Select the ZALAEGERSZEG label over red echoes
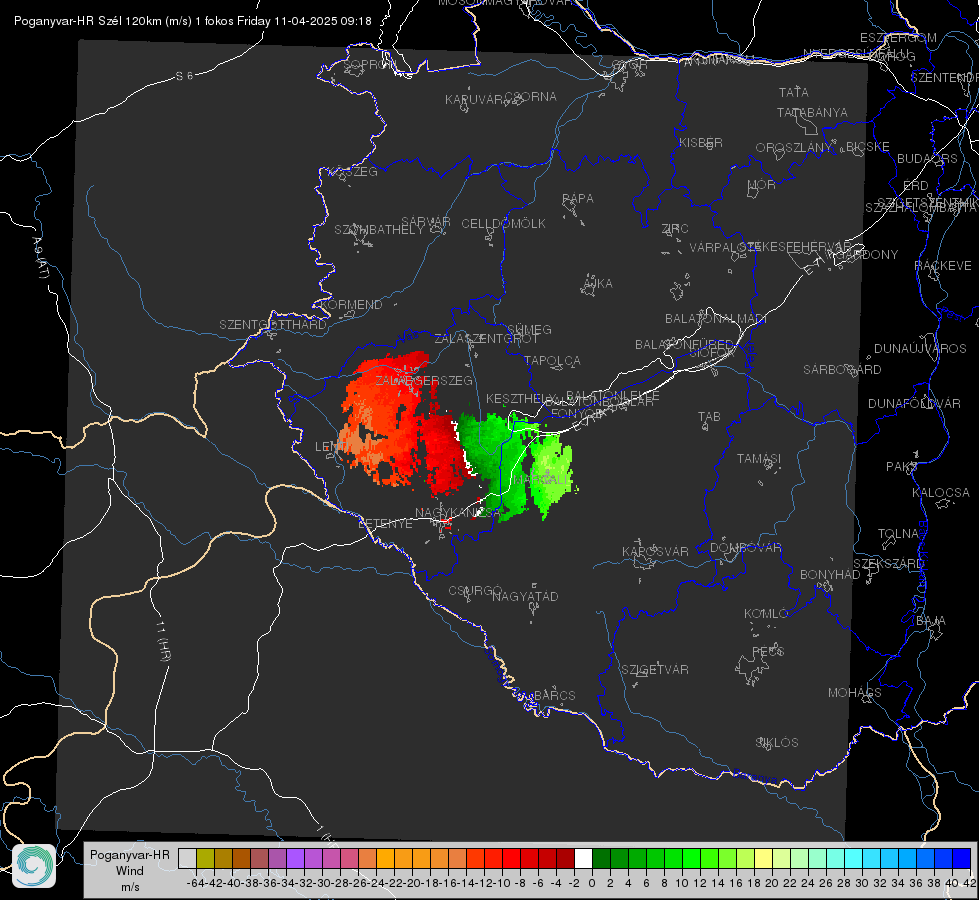Image resolution: width=979 pixels, height=900 pixels. [423, 380]
